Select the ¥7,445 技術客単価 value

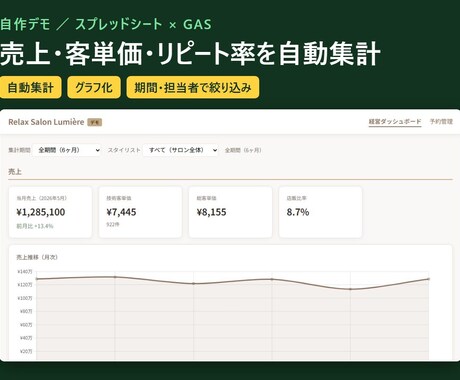tap(121, 212)
